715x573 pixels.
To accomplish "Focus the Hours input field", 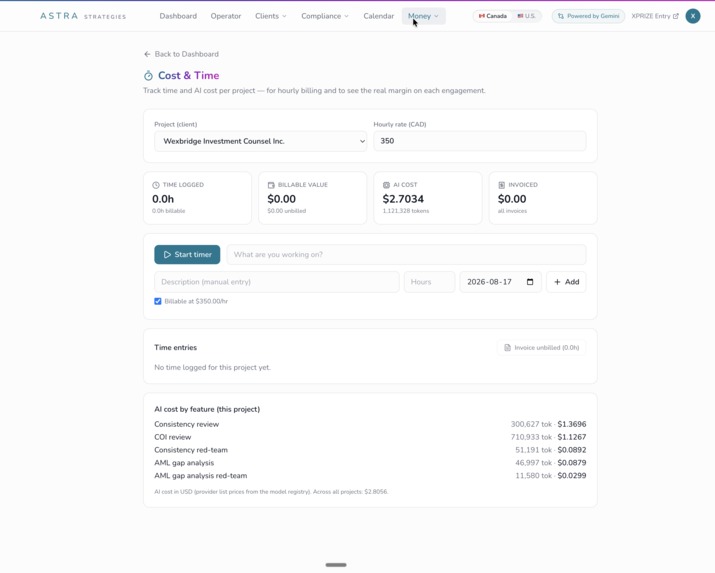I will (430, 282).
